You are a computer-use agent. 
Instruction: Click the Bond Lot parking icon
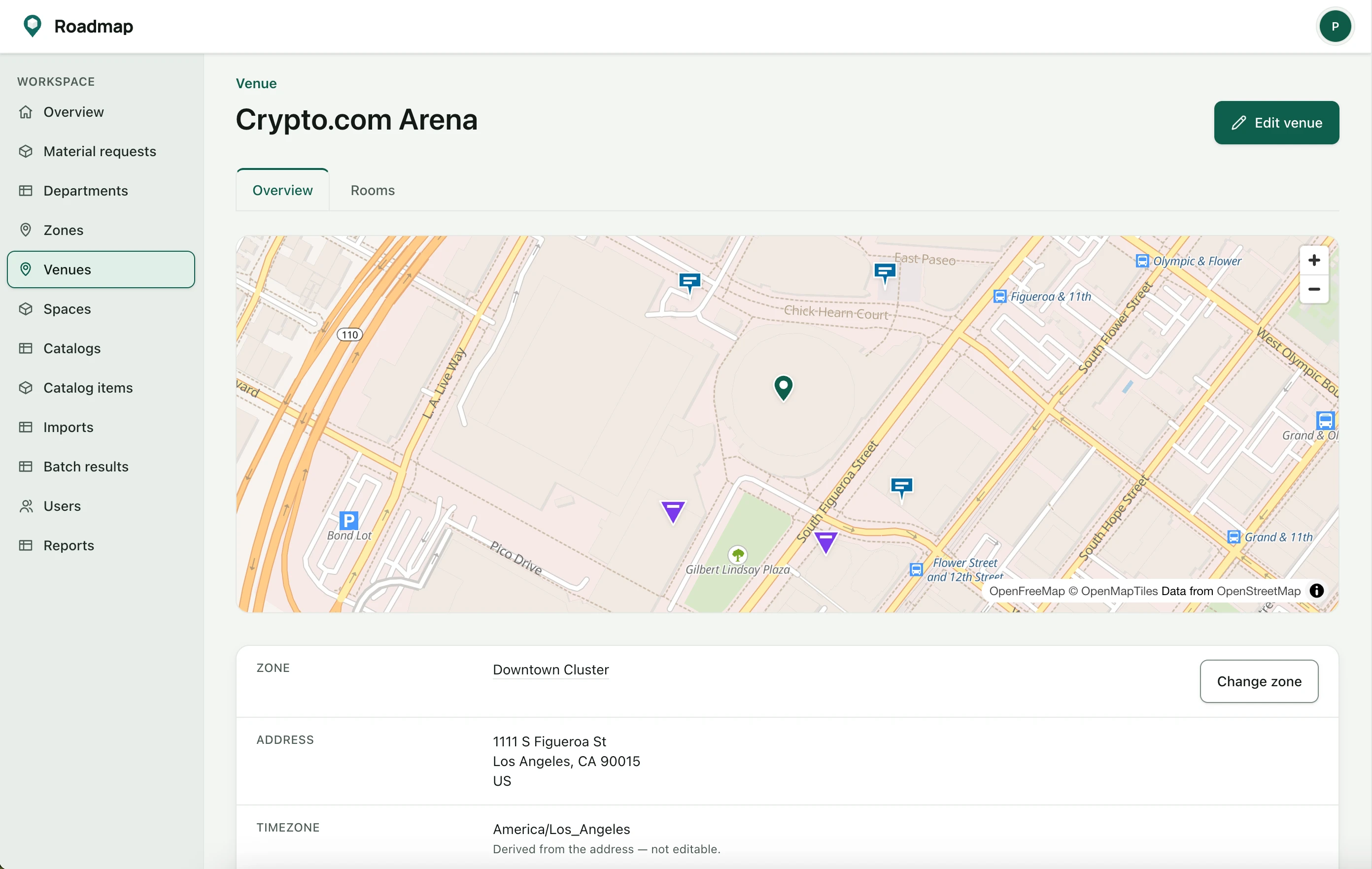click(349, 520)
